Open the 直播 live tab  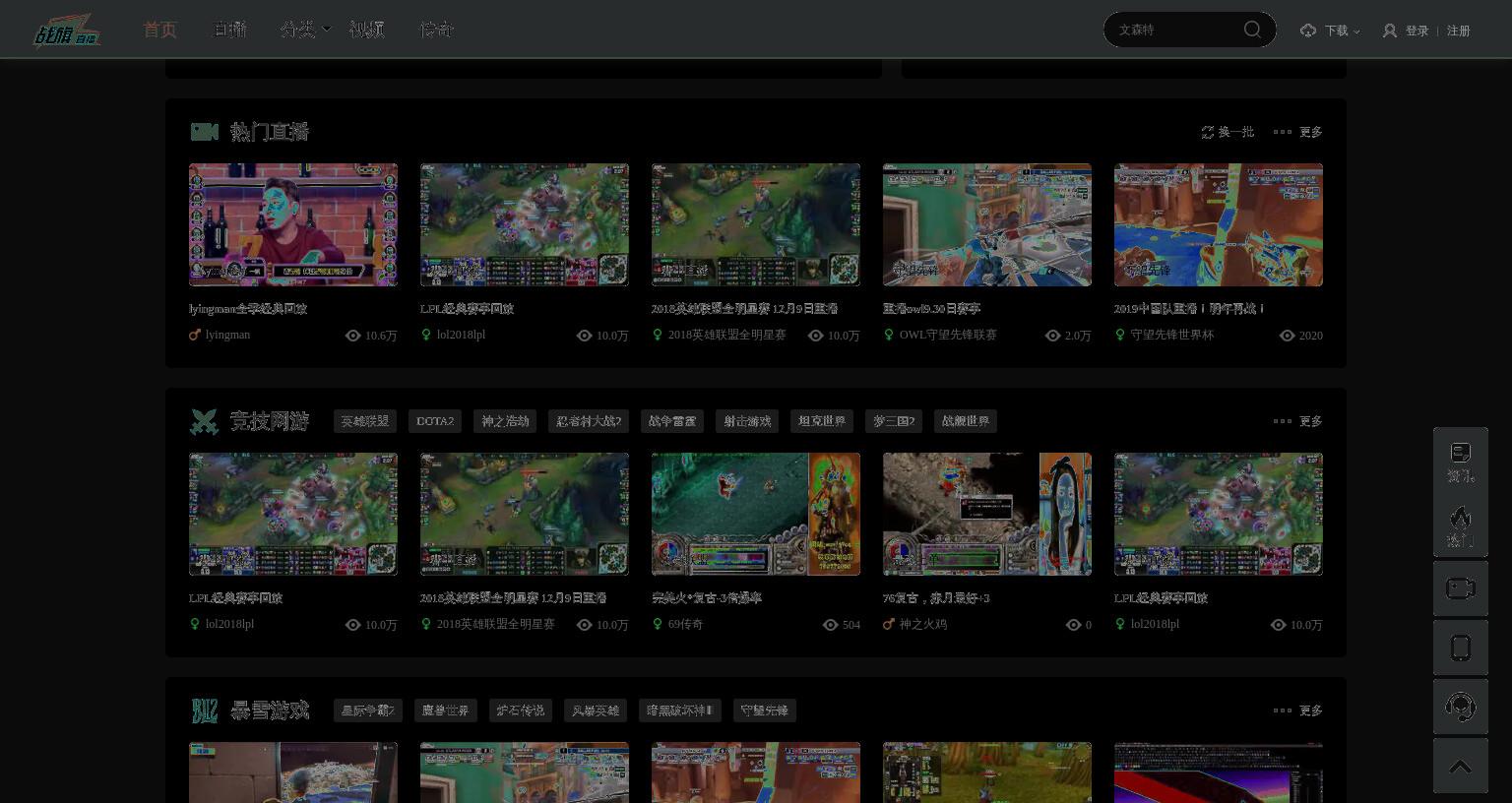coord(229,30)
